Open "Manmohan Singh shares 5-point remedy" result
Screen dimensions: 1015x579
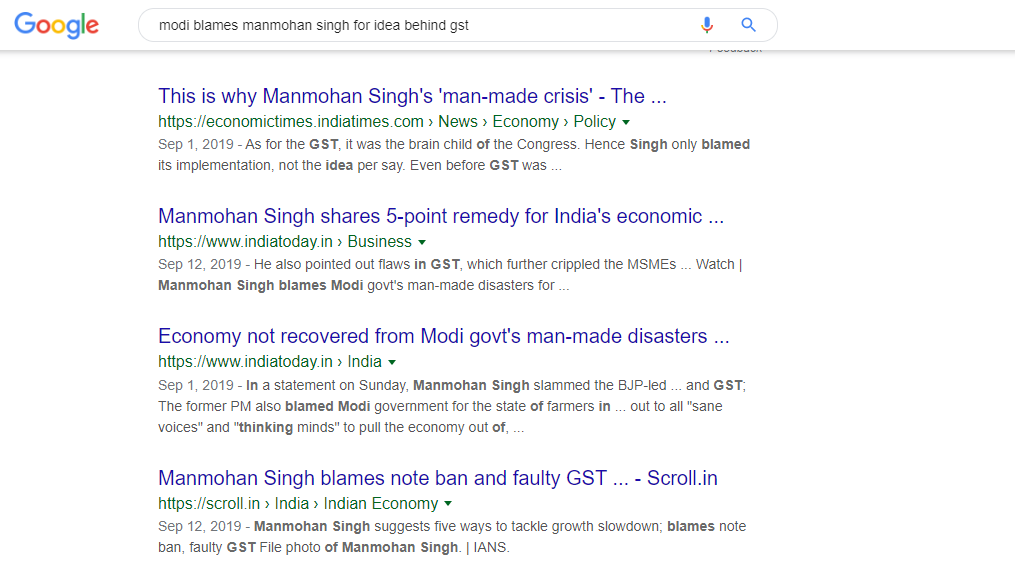click(441, 216)
